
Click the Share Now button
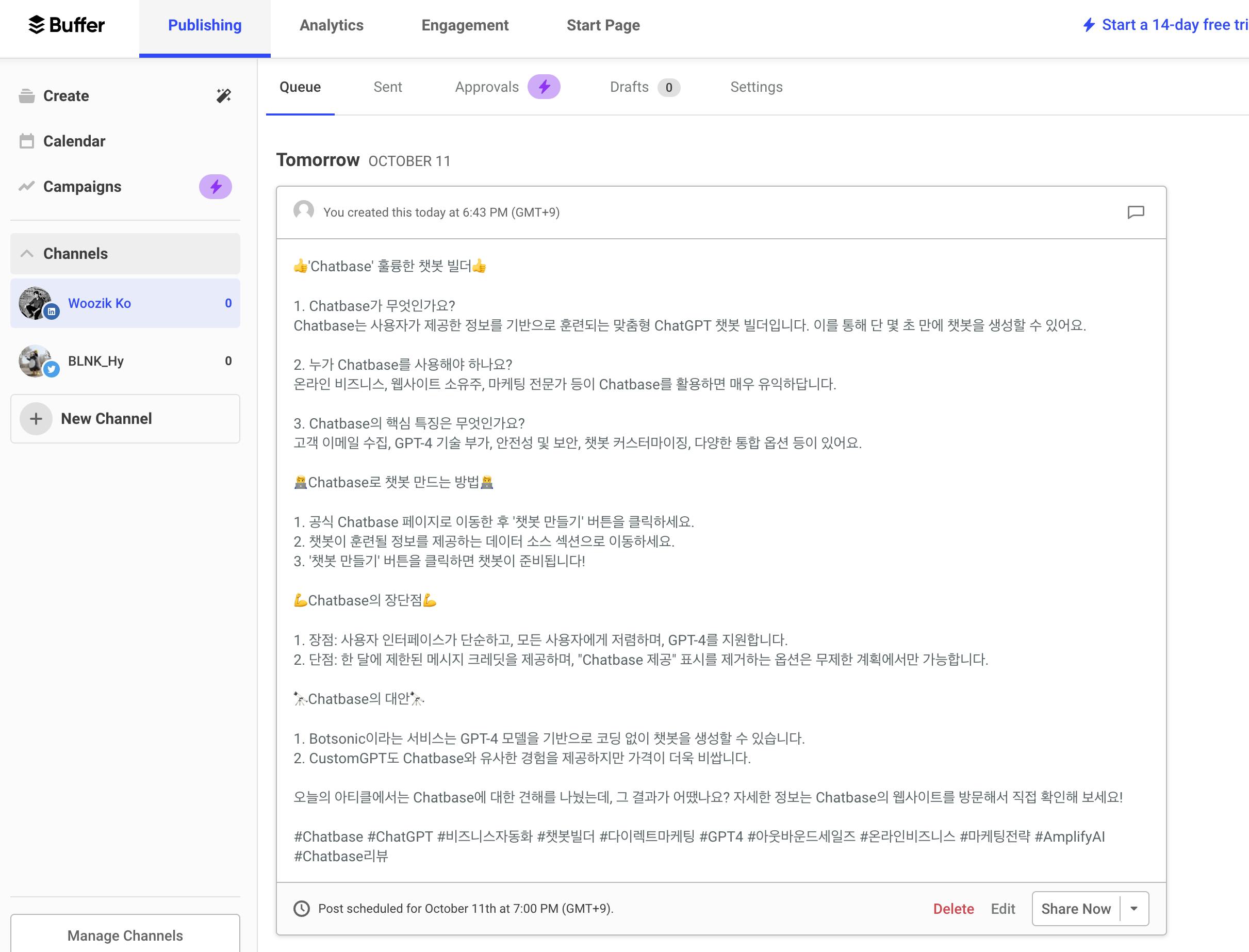click(x=1076, y=908)
